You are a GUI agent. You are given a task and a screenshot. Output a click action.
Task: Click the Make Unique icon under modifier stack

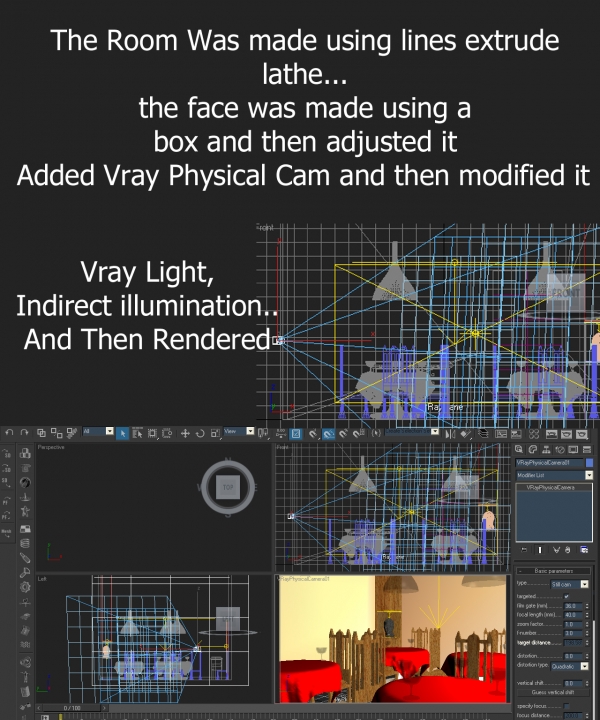(x=556, y=550)
